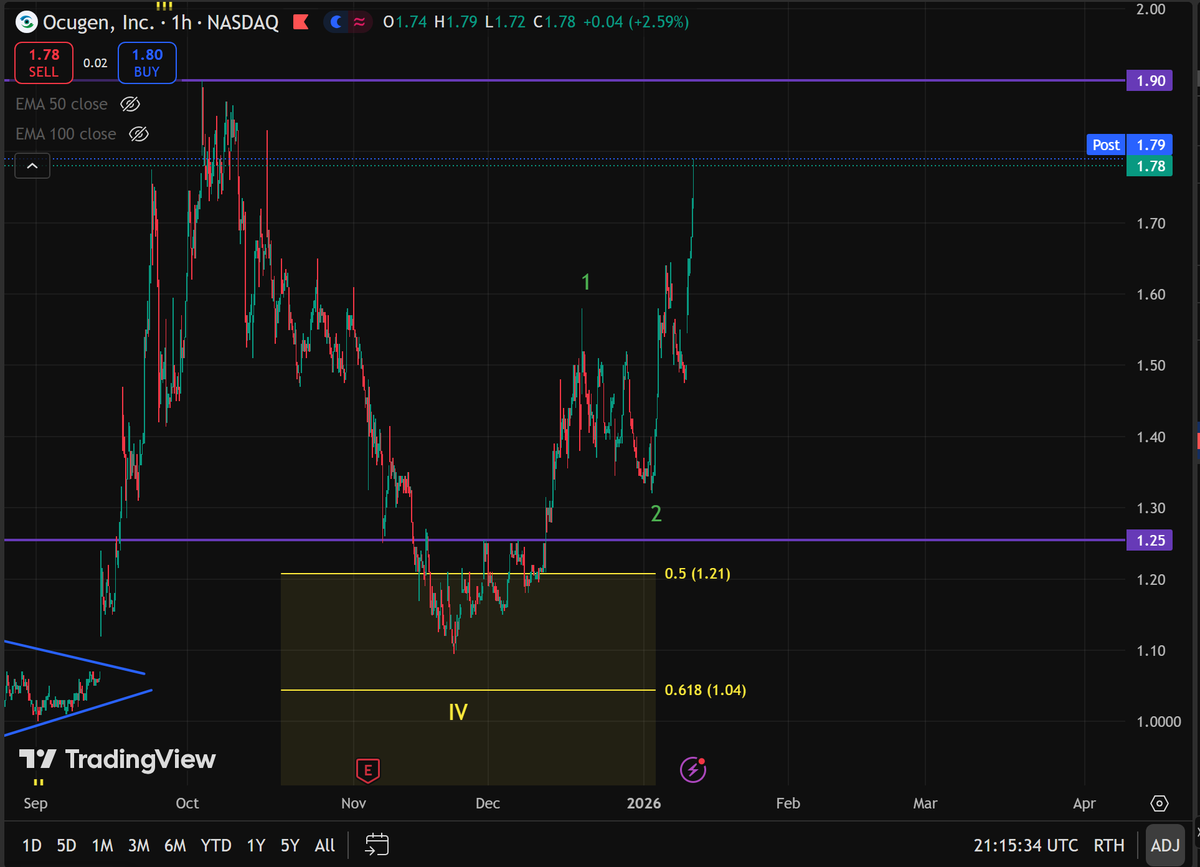Hide the EMA 50 close indicator
The width and height of the screenshot is (1200, 867).
tap(129, 103)
